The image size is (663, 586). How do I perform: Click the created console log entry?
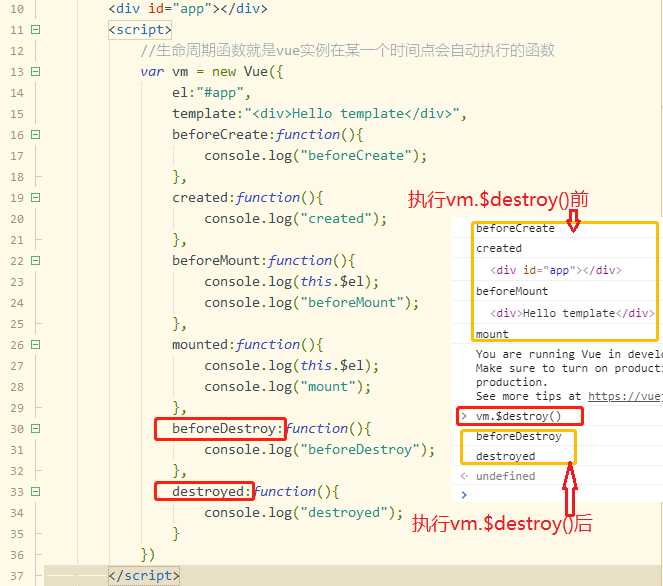click(x=499, y=248)
